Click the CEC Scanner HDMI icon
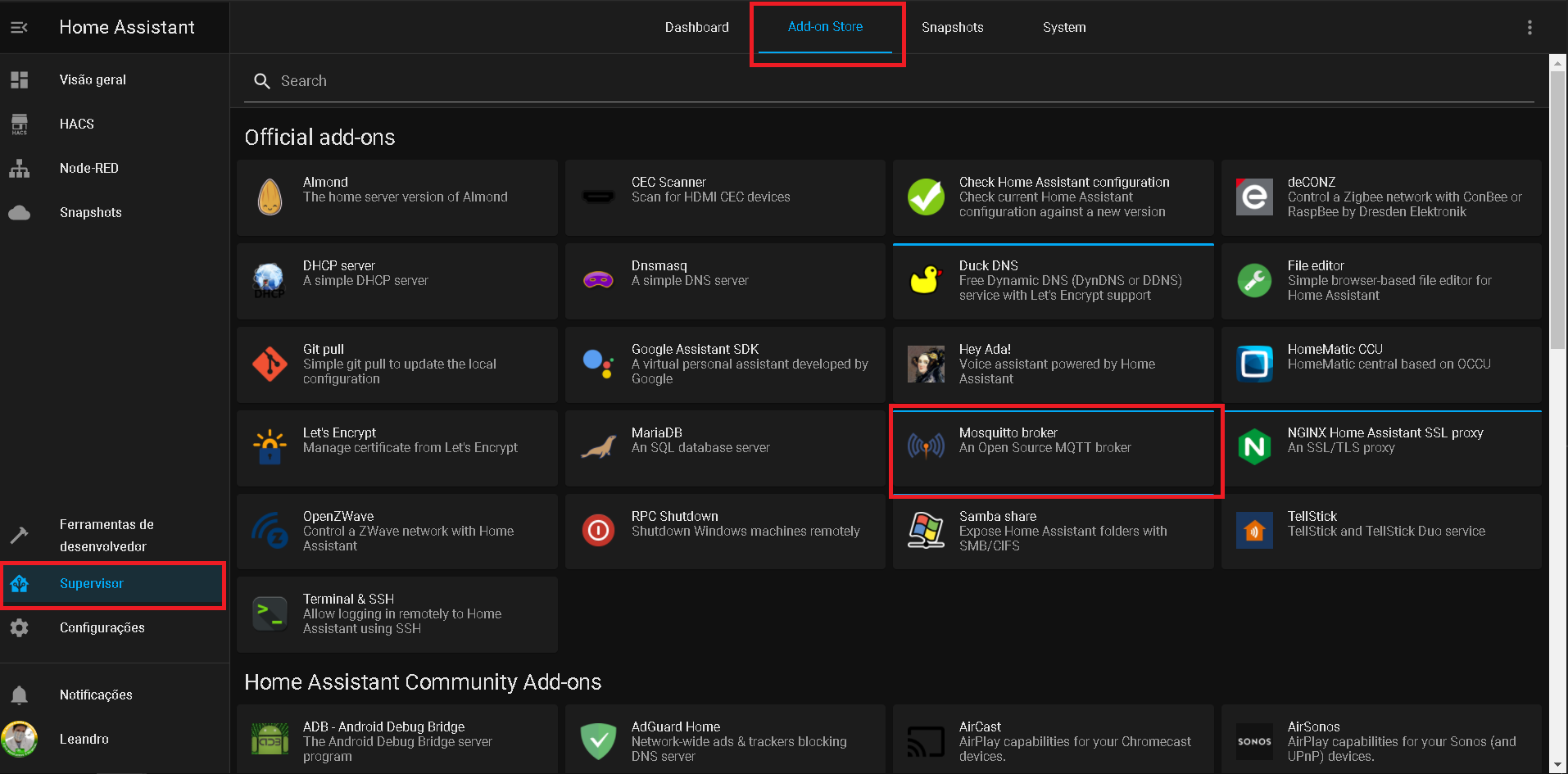This screenshot has width=1568, height=774. 598,197
